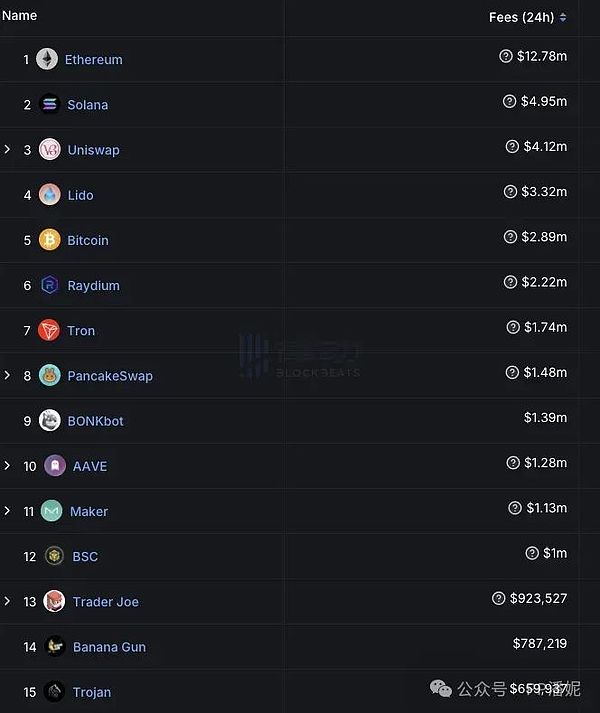The image size is (600, 713).
Task: Expand the Maker row
Action: coord(8,511)
